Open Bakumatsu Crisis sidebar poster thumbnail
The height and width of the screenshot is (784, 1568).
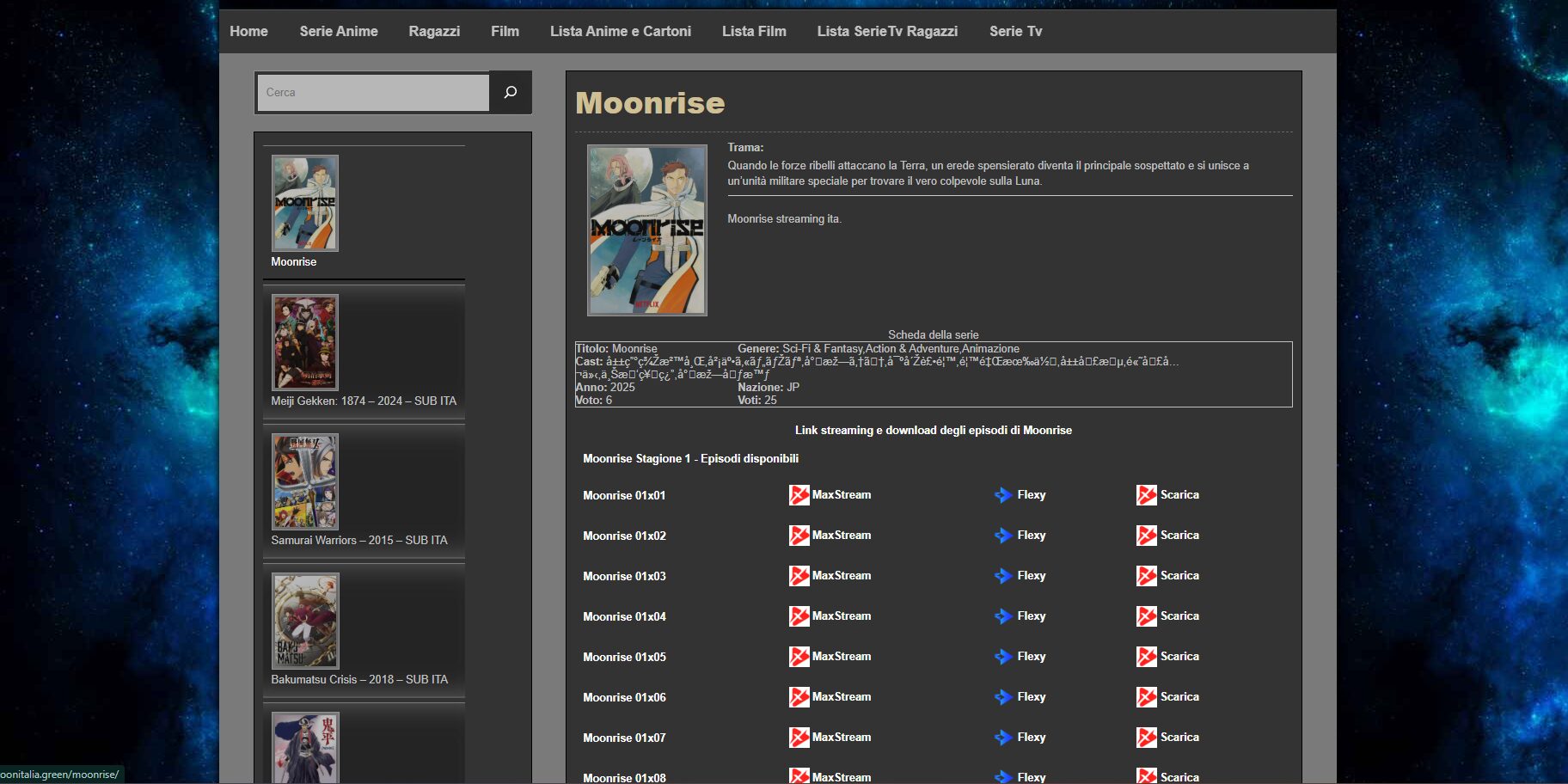tap(305, 621)
